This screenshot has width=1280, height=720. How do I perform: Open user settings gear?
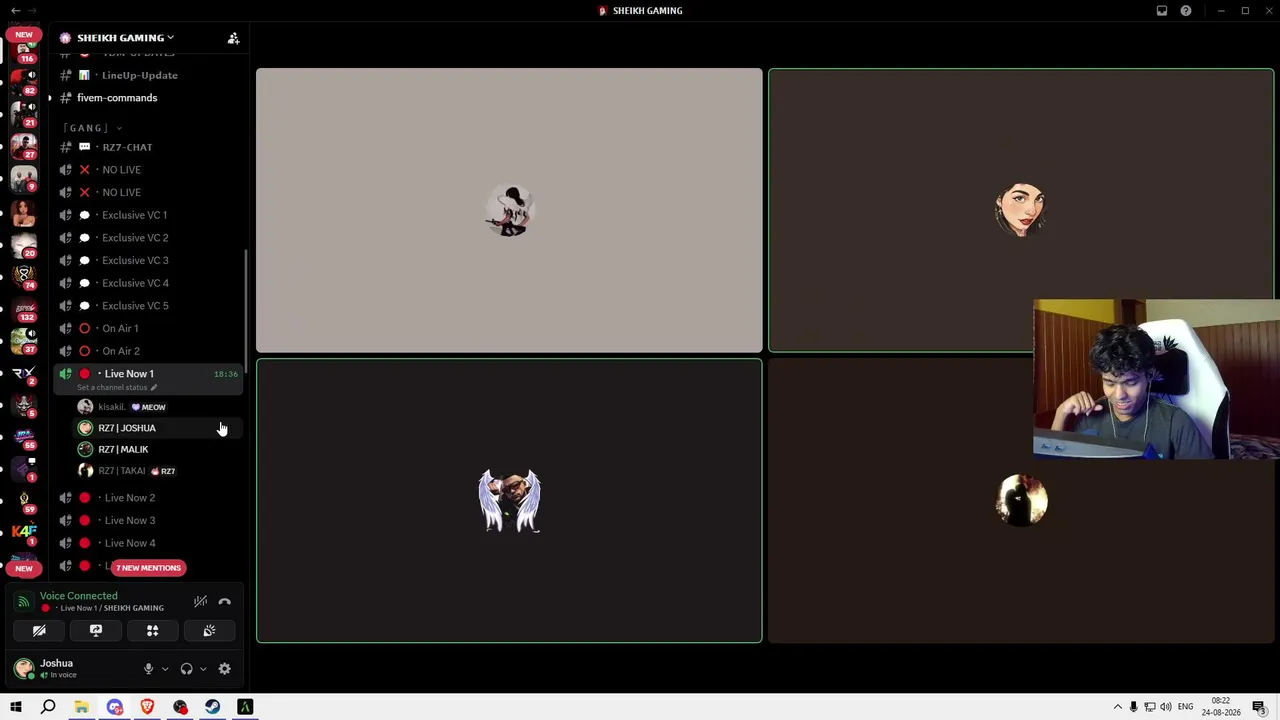click(x=224, y=669)
